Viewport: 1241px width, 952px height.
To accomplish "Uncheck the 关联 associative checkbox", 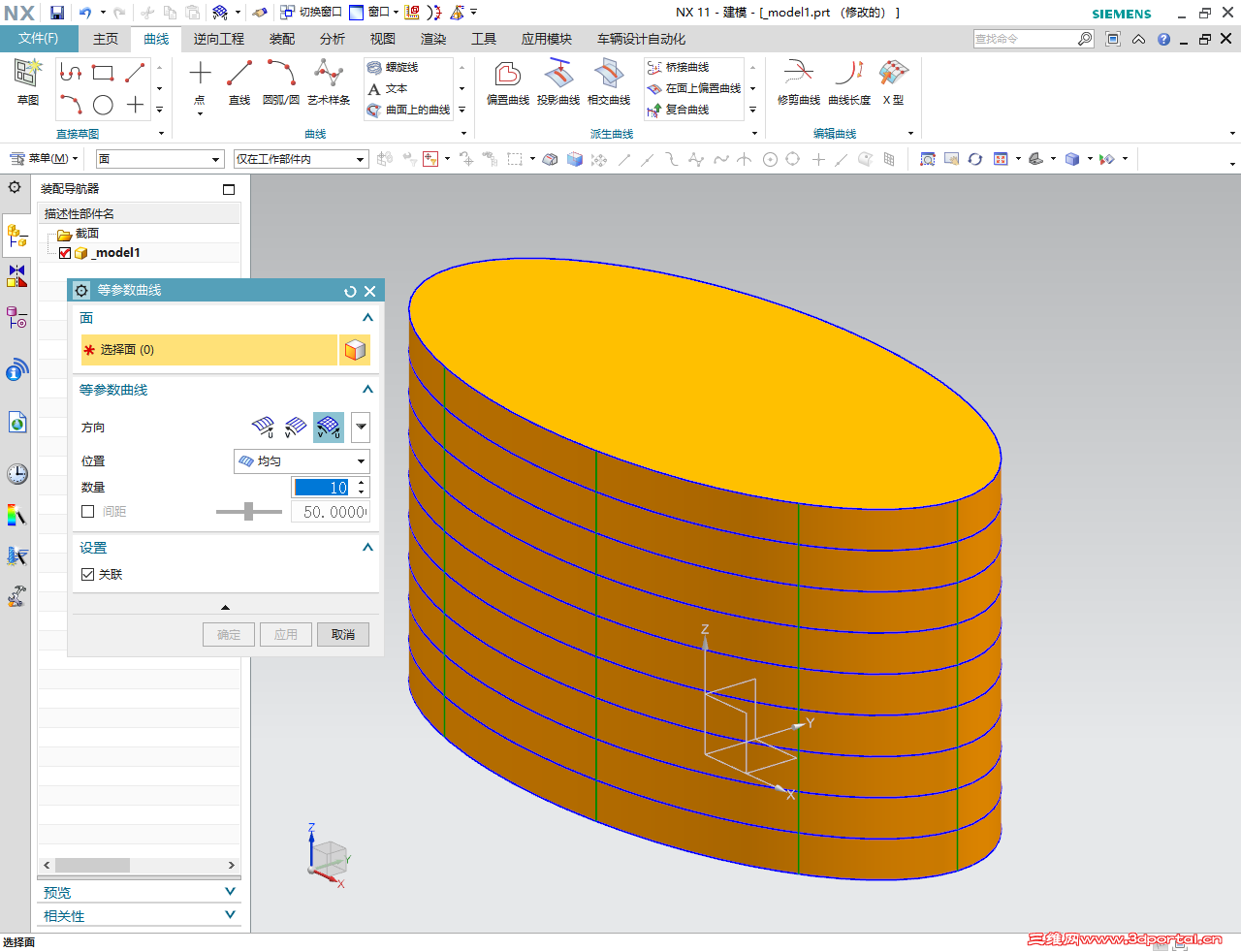I will 88,575.
